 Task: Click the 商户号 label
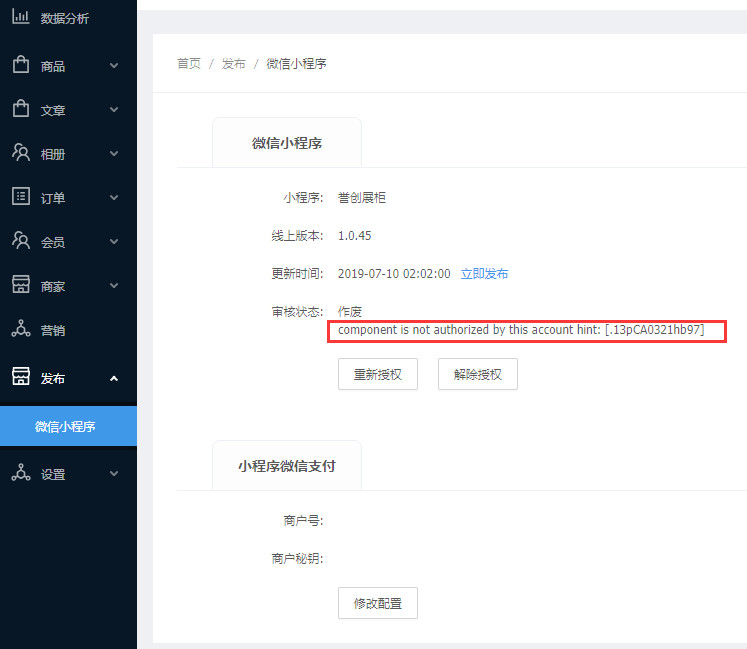(303, 520)
